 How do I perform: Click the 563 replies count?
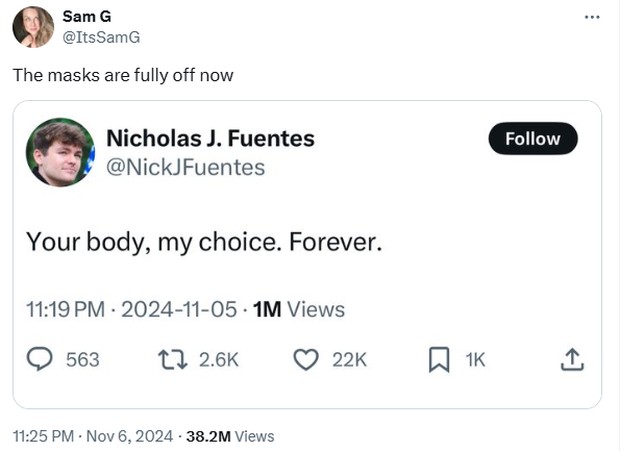tap(82, 360)
